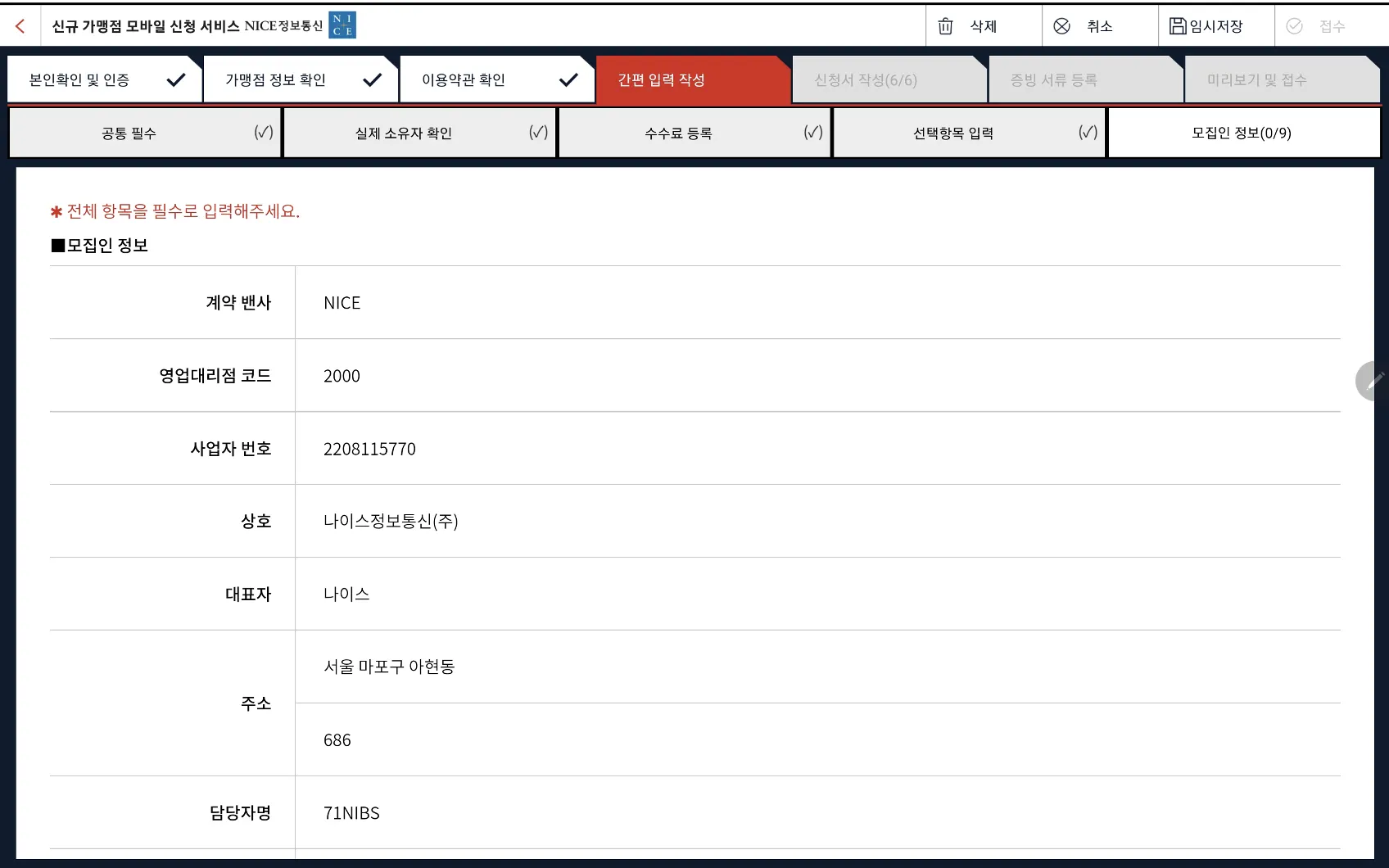Open the 미리보기 및 접수 step
This screenshot has width=1389, height=868.
pos(1283,79)
